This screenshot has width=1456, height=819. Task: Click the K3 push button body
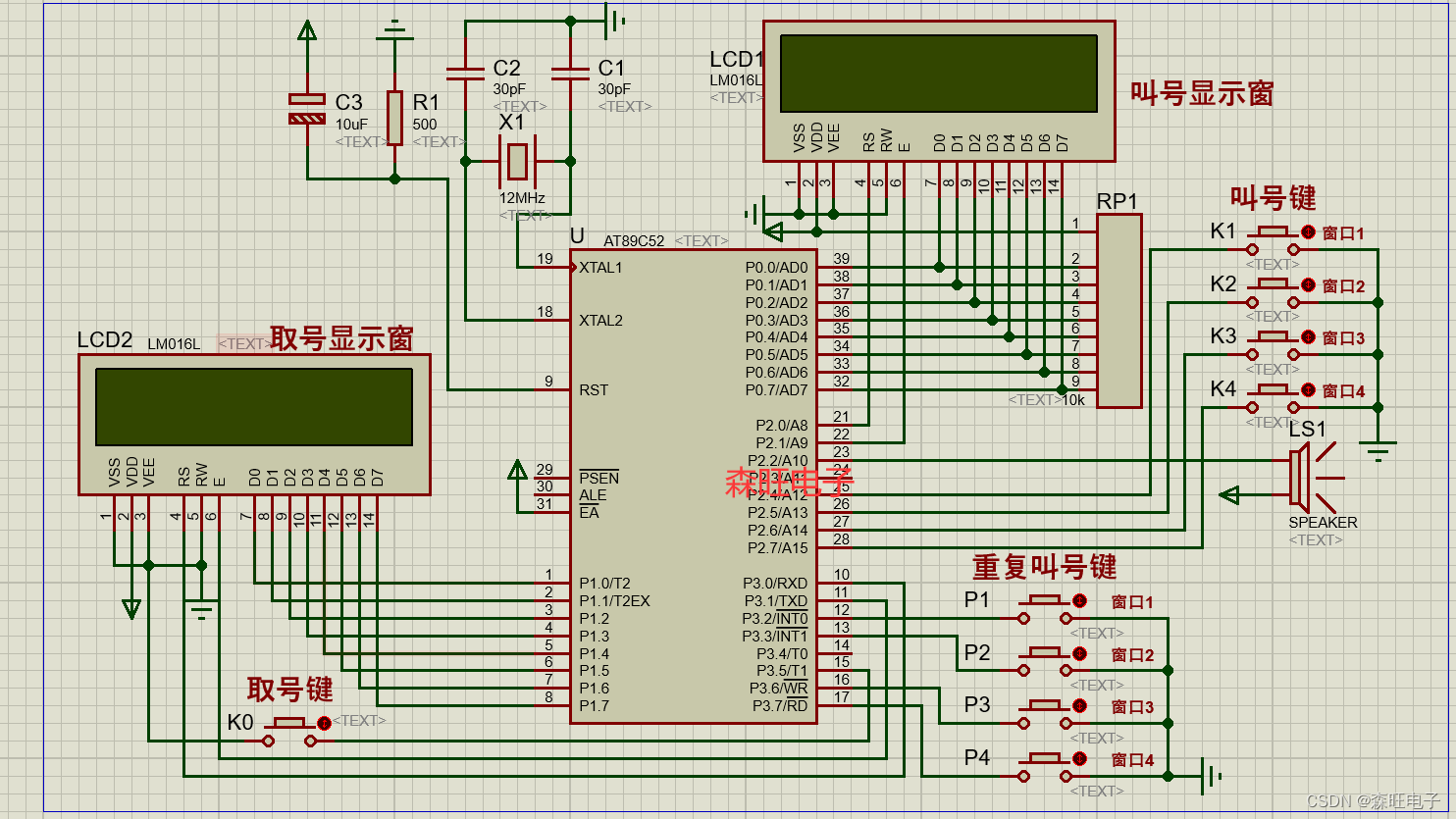click(x=1274, y=344)
